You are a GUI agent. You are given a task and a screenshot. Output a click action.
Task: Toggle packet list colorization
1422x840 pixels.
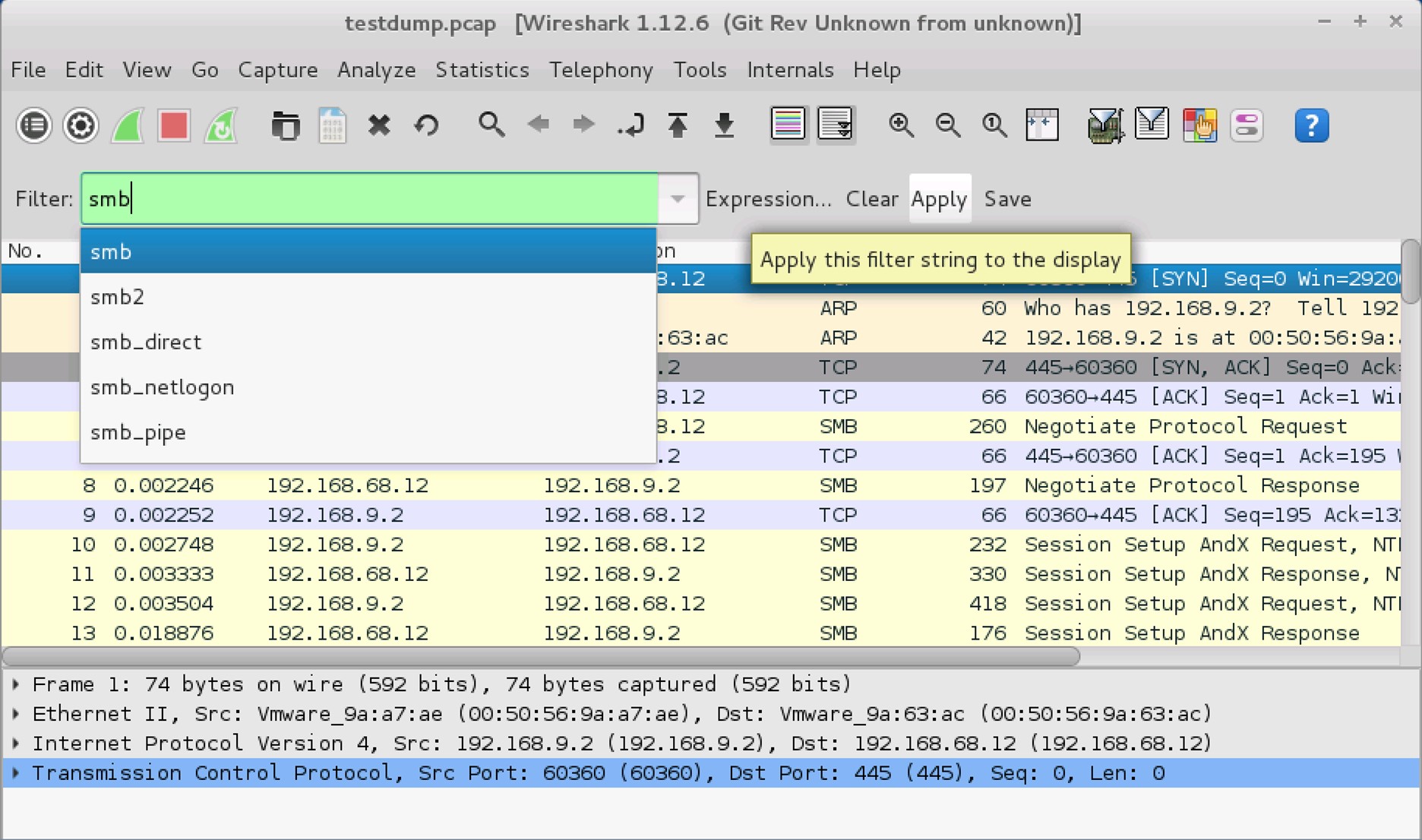pyautogui.click(x=788, y=125)
